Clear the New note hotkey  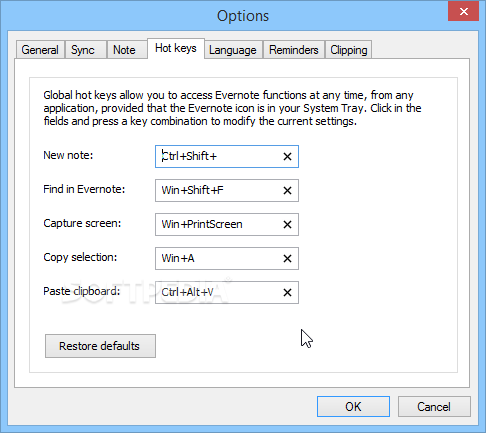(287, 156)
